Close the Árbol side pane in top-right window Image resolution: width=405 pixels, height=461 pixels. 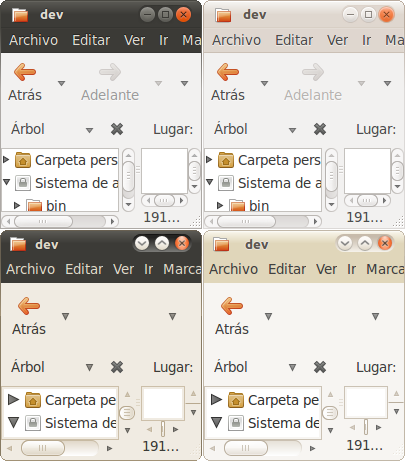(x=320, y=129)
